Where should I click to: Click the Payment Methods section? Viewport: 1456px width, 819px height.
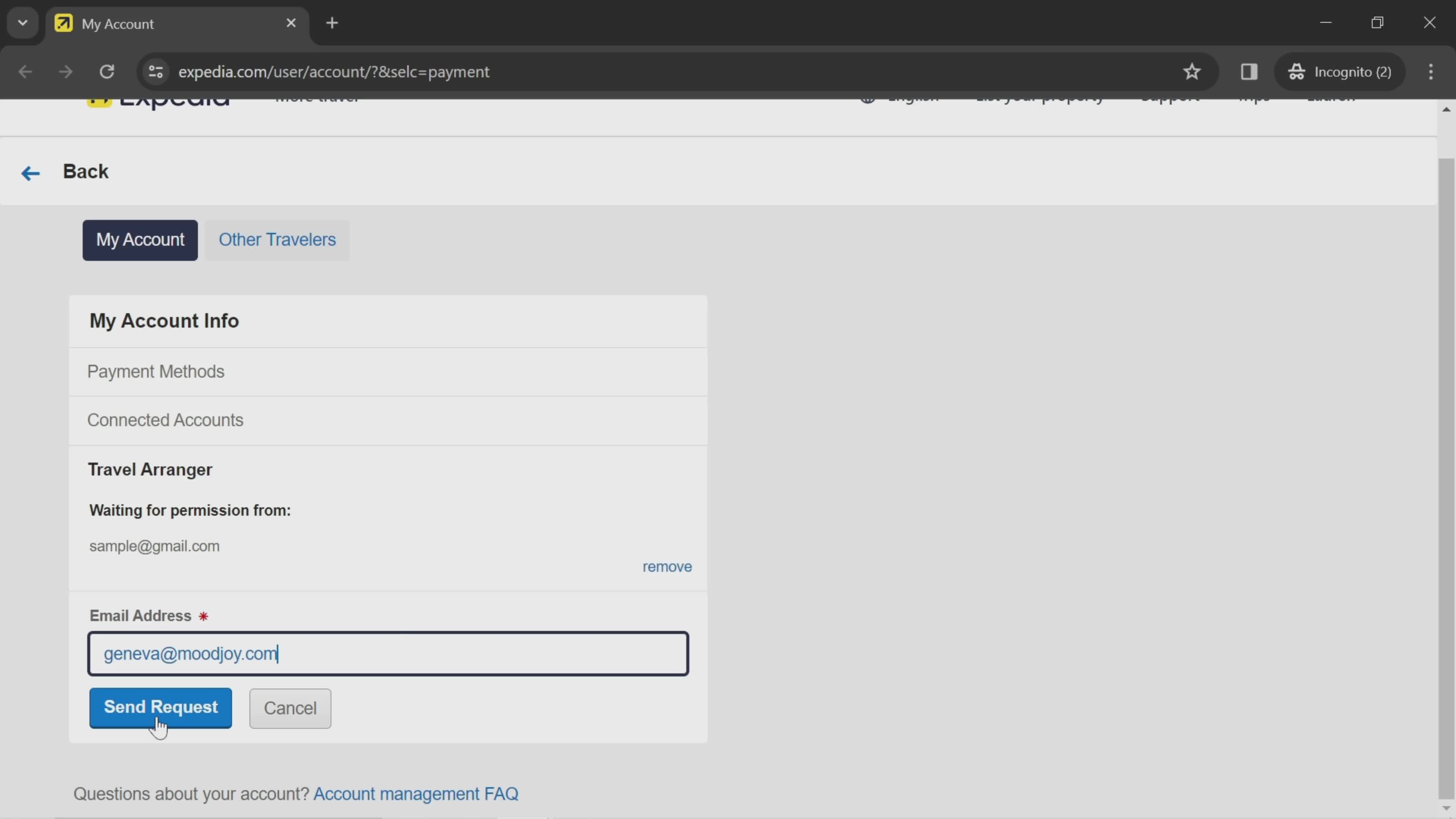click(155, 370)
